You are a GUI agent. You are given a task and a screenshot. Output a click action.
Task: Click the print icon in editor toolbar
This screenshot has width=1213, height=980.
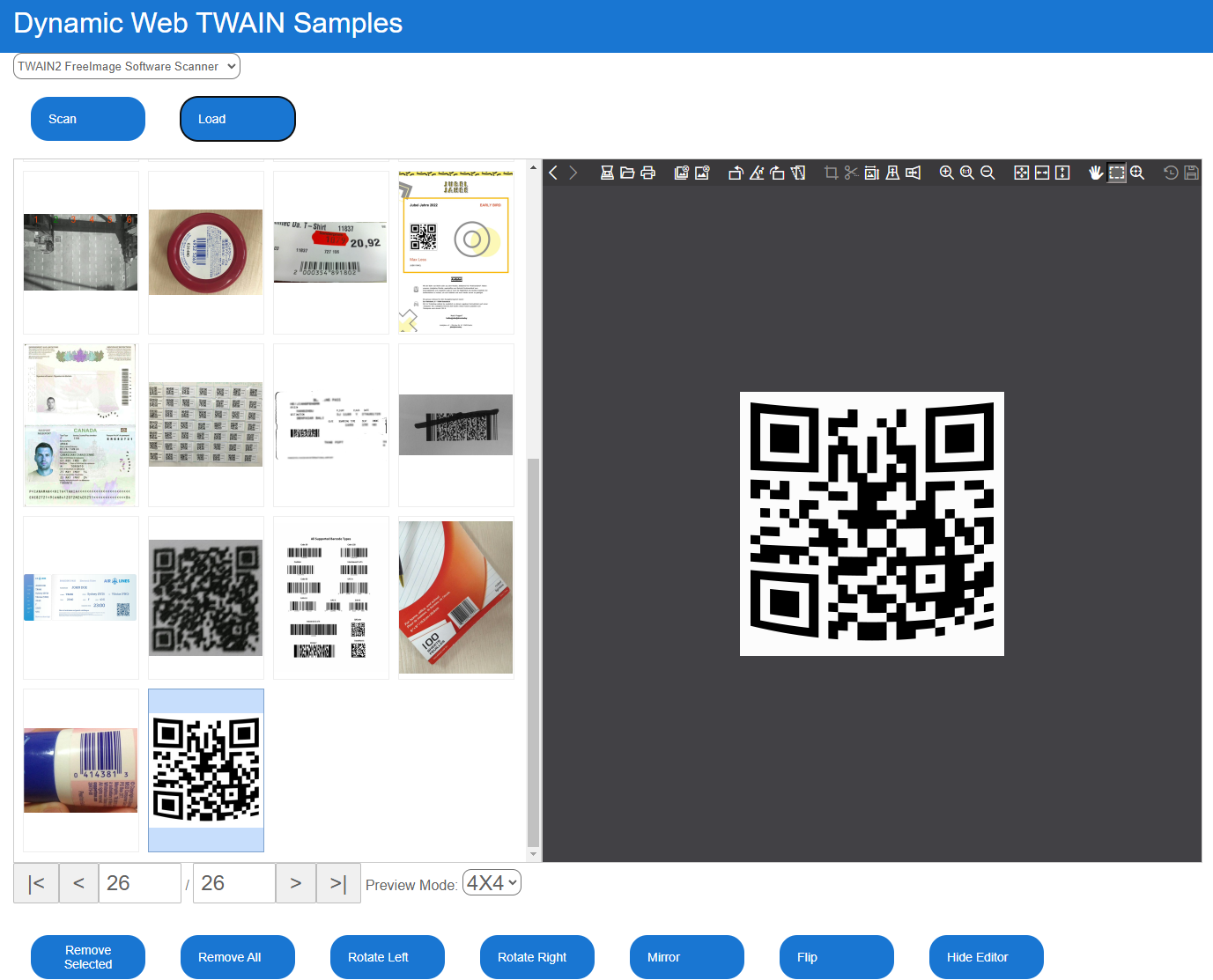648,173
